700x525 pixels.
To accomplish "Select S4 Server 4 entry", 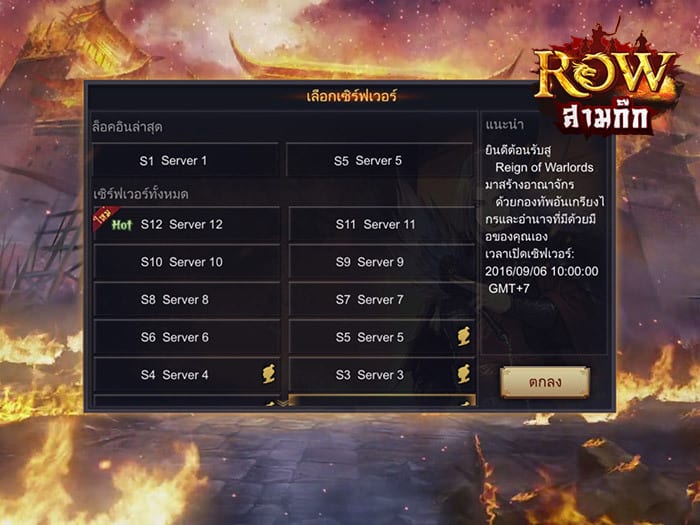I will tap(187, 375).
